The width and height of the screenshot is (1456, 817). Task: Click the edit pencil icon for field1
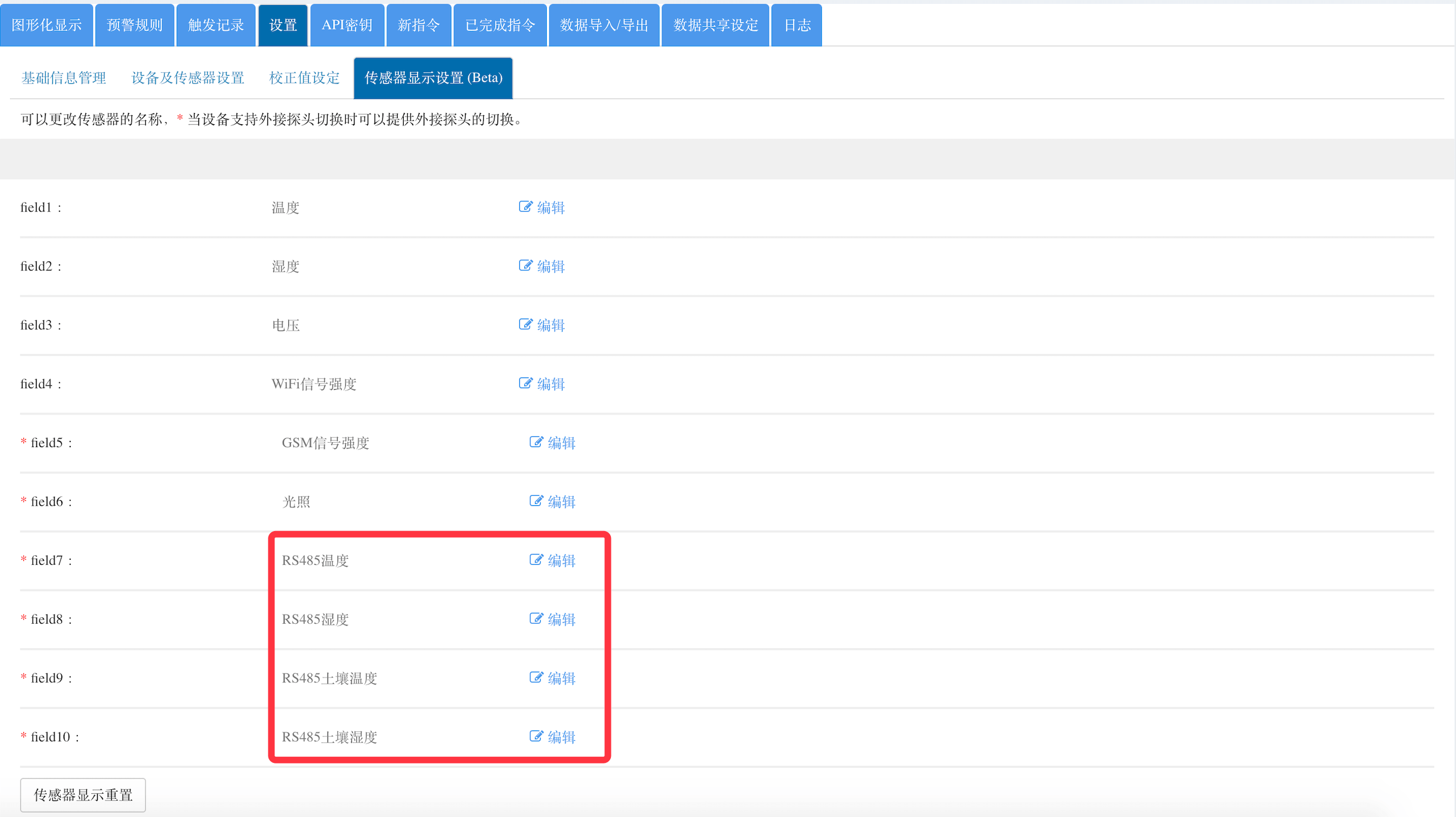point(526,207)
